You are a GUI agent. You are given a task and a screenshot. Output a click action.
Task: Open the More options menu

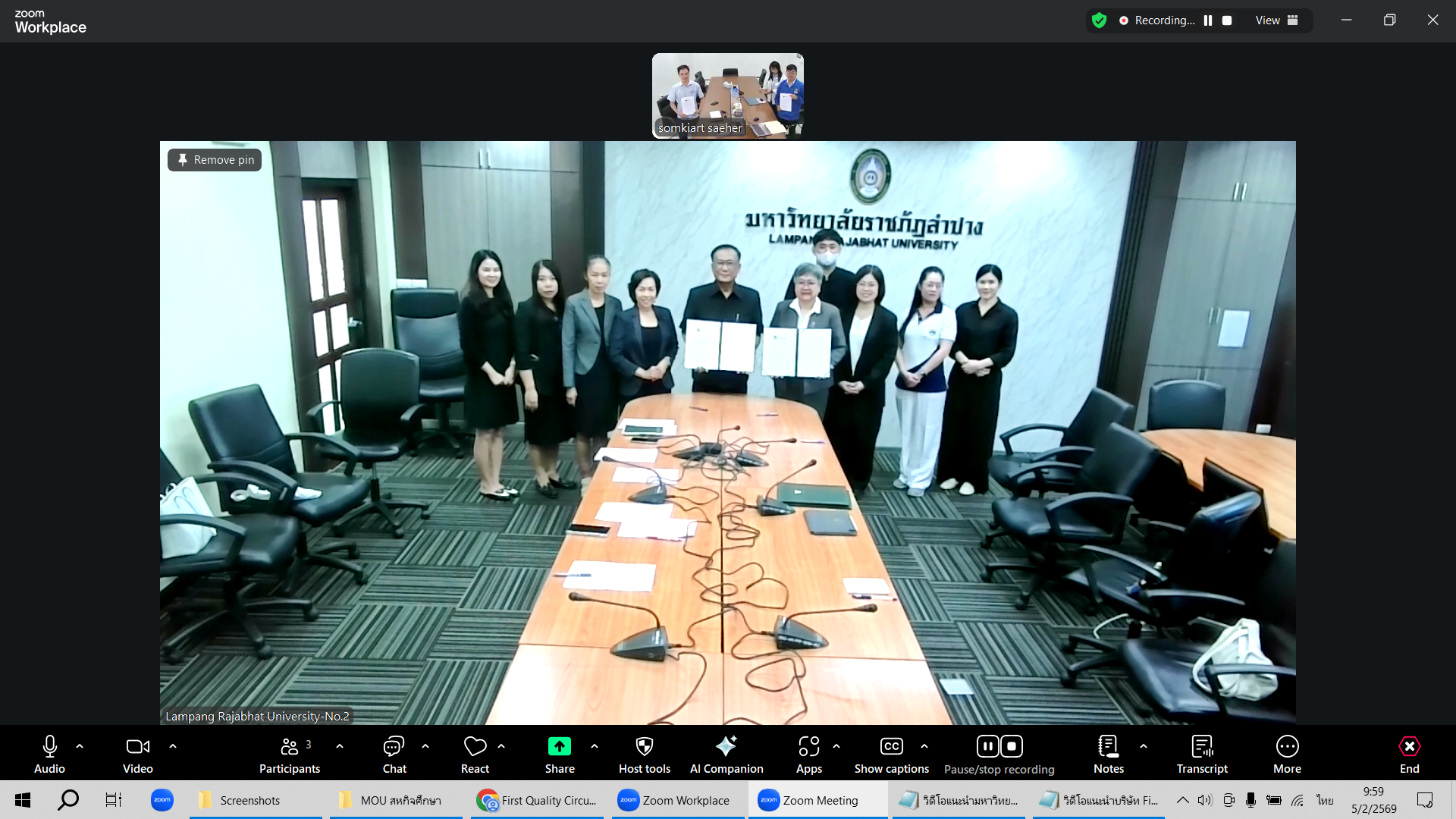pos(1287,747)
